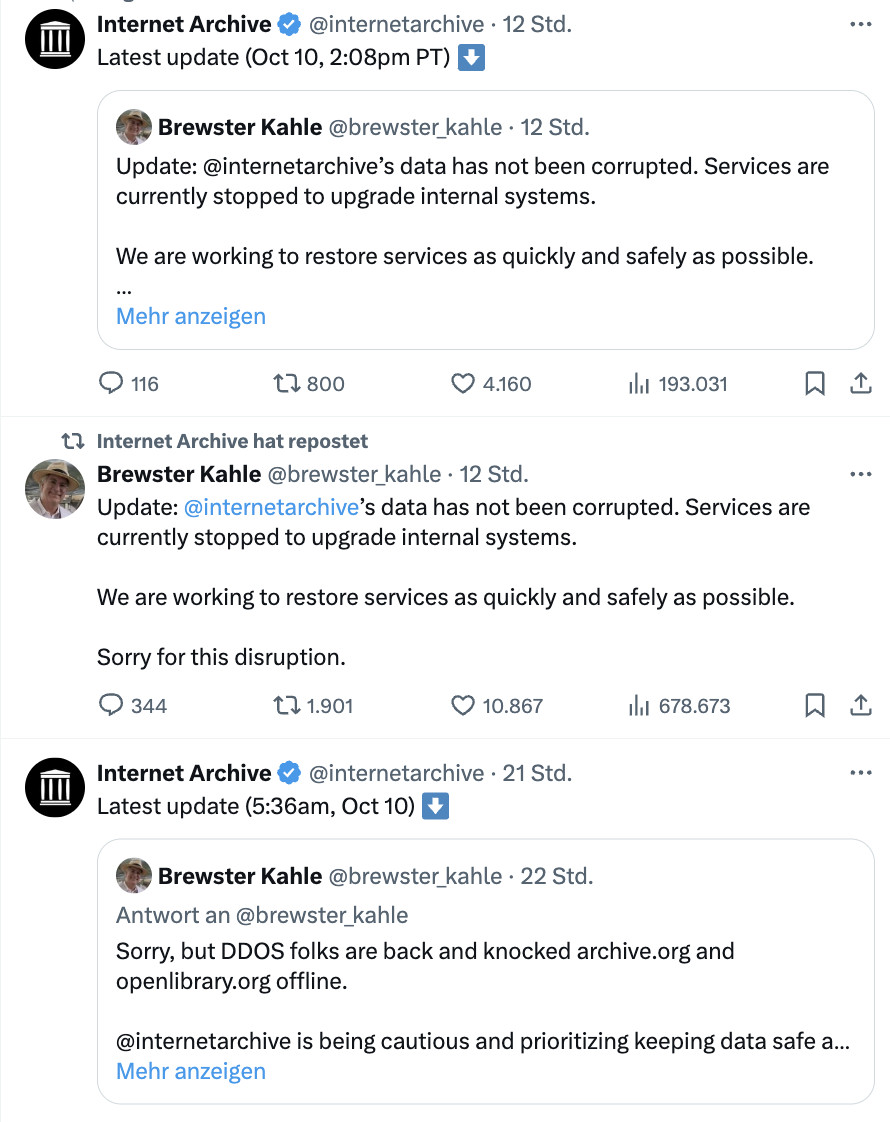Open view analytics showing 193.031 views
The image size is (890, 1122).
tap(640, 383)
